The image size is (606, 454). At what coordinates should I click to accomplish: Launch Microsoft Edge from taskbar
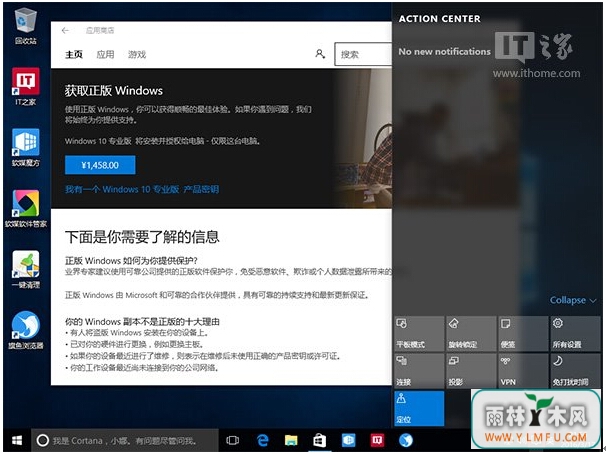[262, 440]
